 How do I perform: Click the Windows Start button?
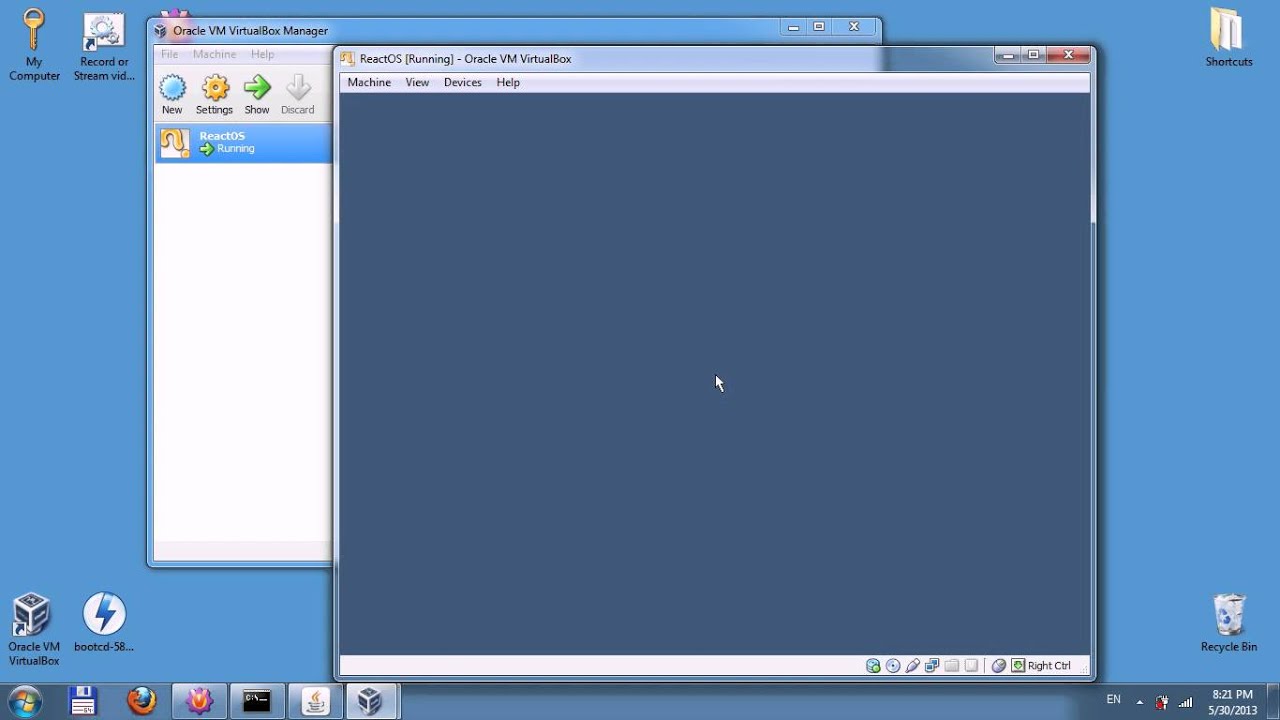(x=26, y=701)
